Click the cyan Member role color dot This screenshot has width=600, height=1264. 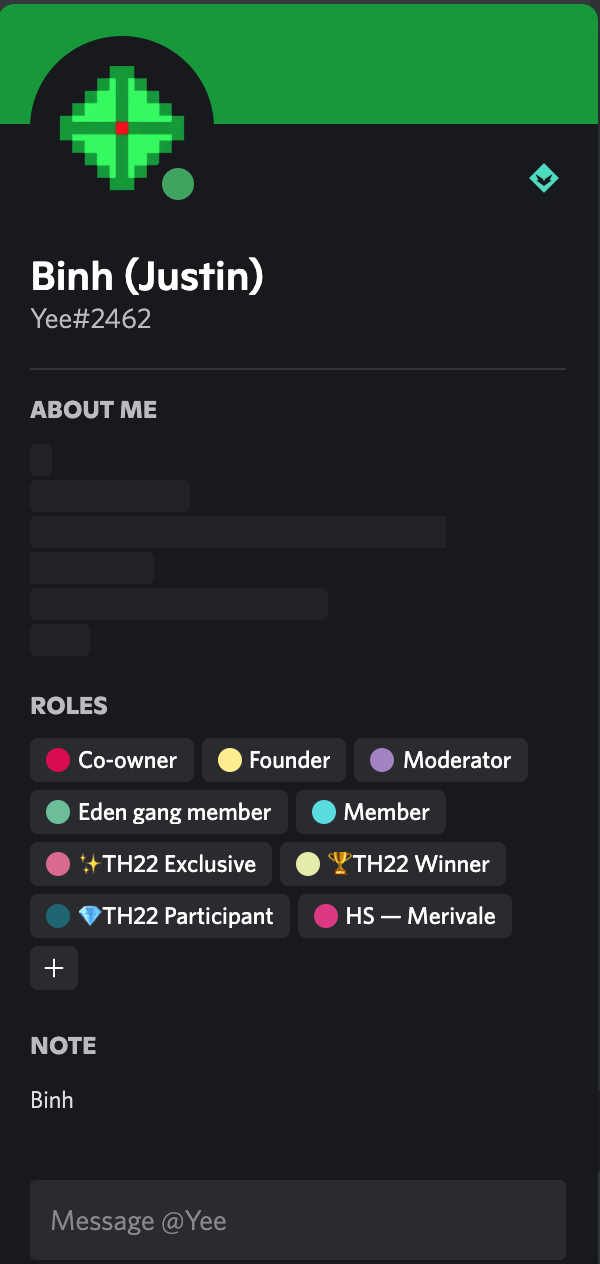coord(323,812)
